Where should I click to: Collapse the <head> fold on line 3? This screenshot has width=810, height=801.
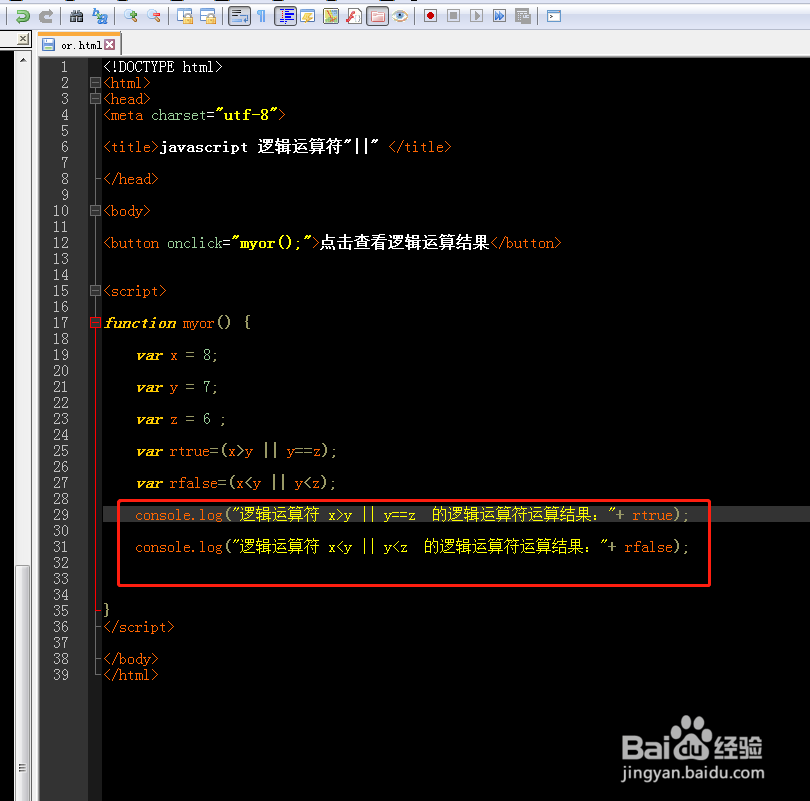pos(95,99)
